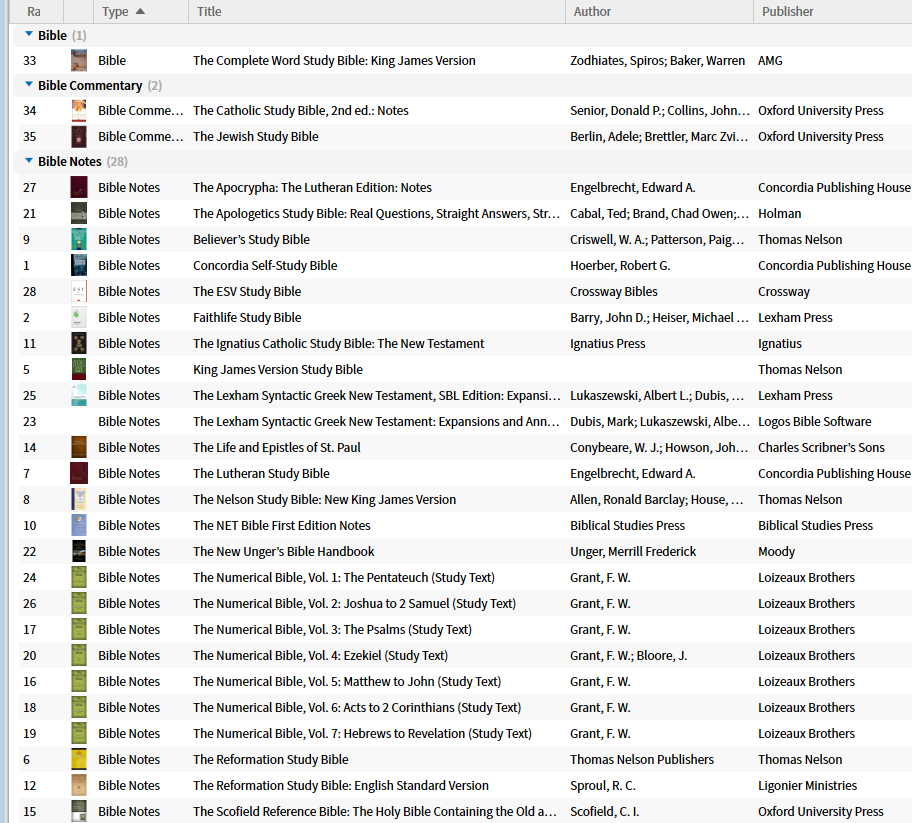This screenshot has height=823, width=912.
Task: Click cover thumbnail of The Lutheran Study Bible
Action: [x=79, y=473]
